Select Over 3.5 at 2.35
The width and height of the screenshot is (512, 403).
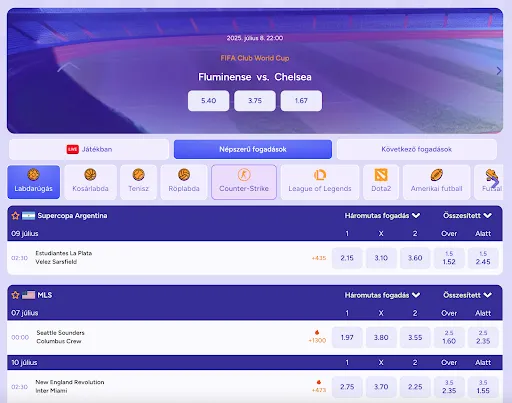[449, 387]
